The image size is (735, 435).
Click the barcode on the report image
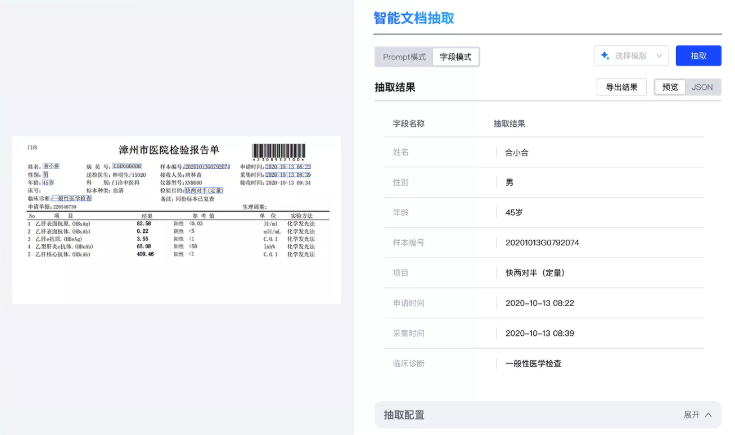point(279,152)
